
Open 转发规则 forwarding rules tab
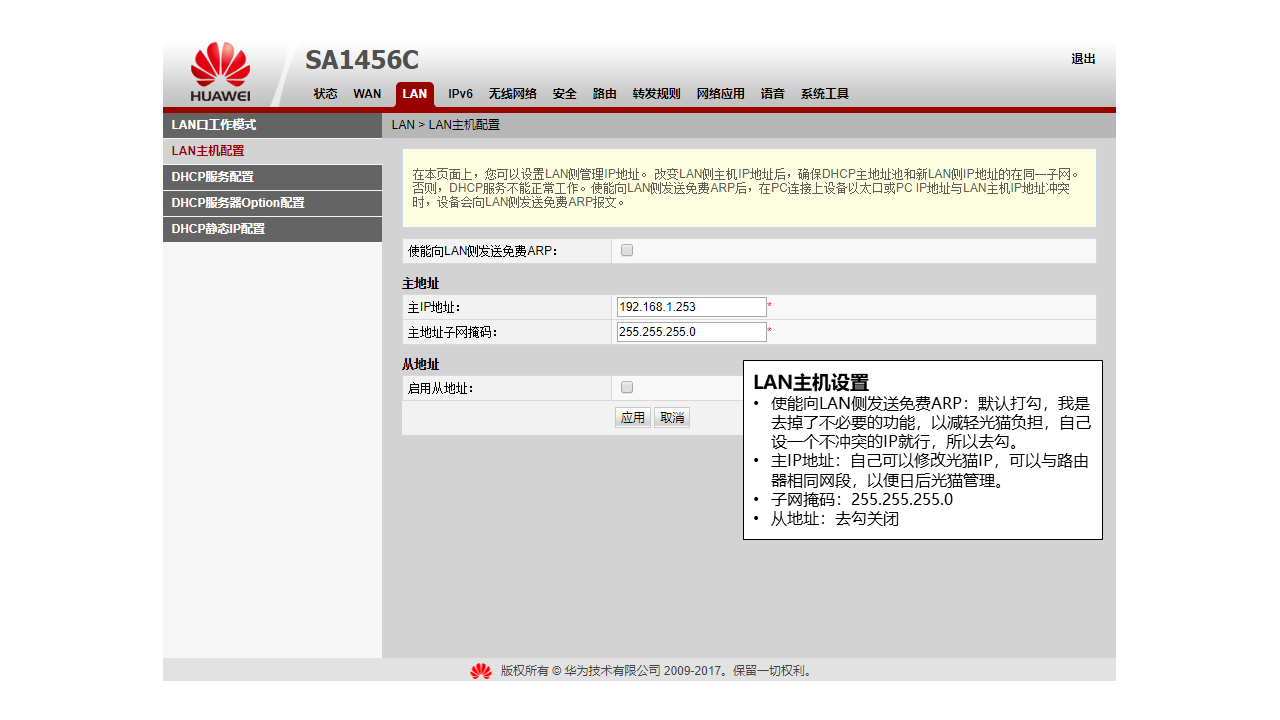click(656, 94)
